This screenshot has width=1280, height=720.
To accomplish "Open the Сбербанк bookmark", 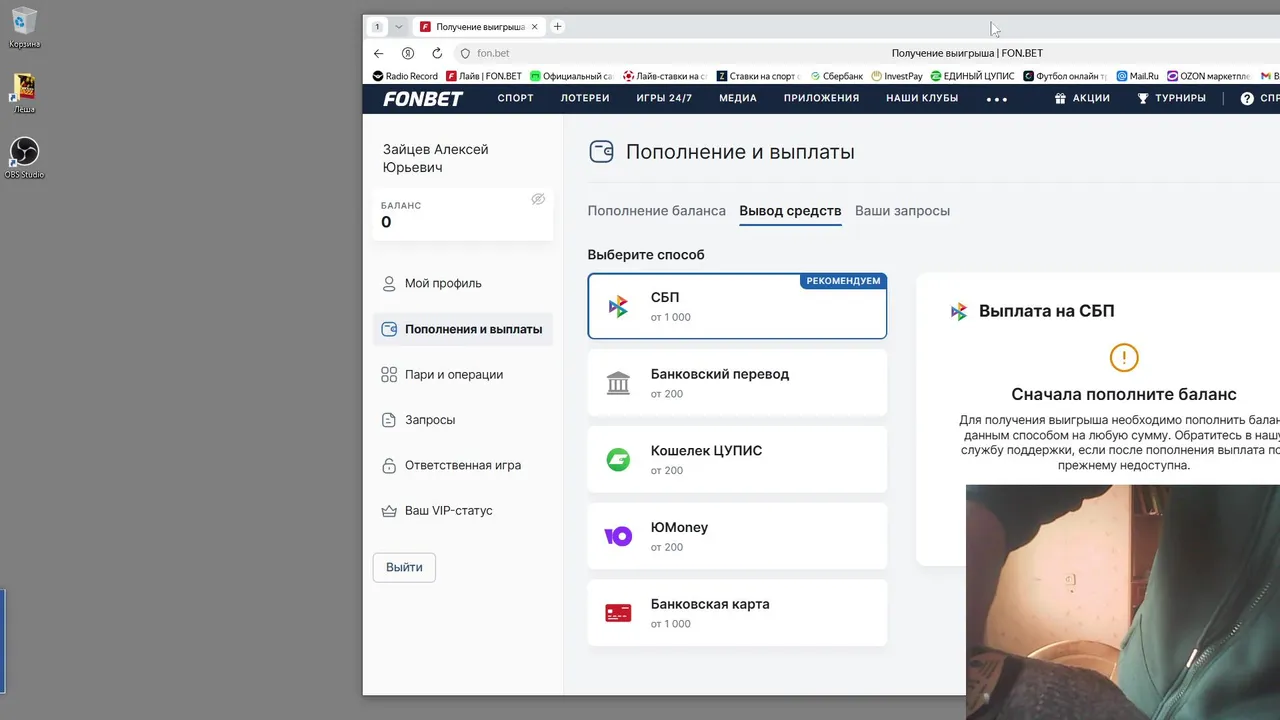I will 836,76.
